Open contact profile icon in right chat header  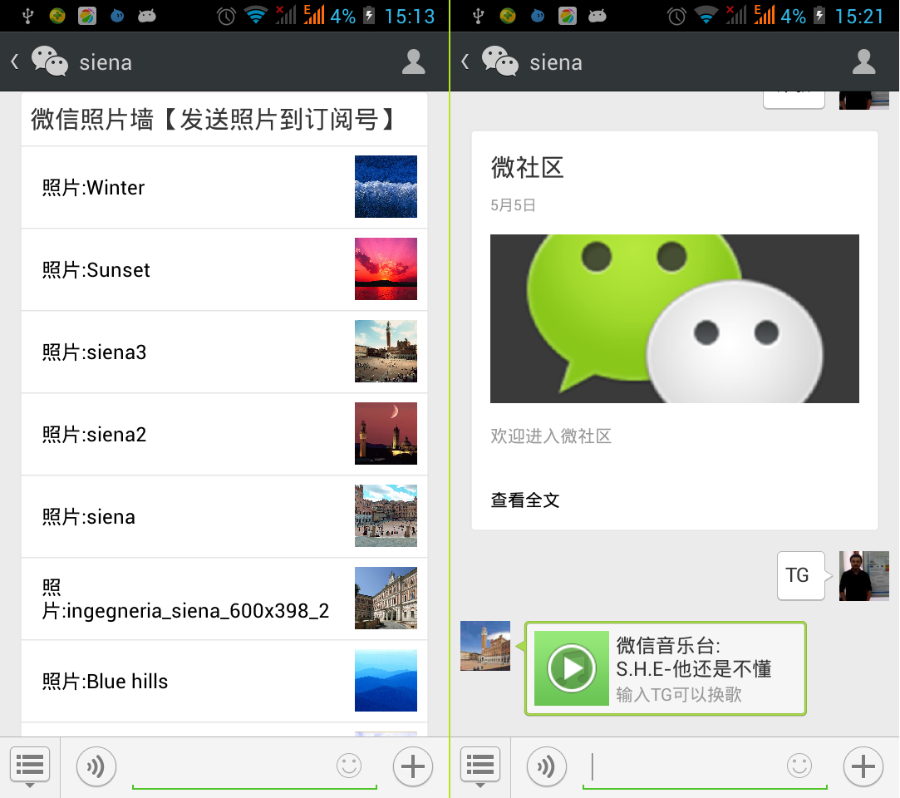pos(863,62)
